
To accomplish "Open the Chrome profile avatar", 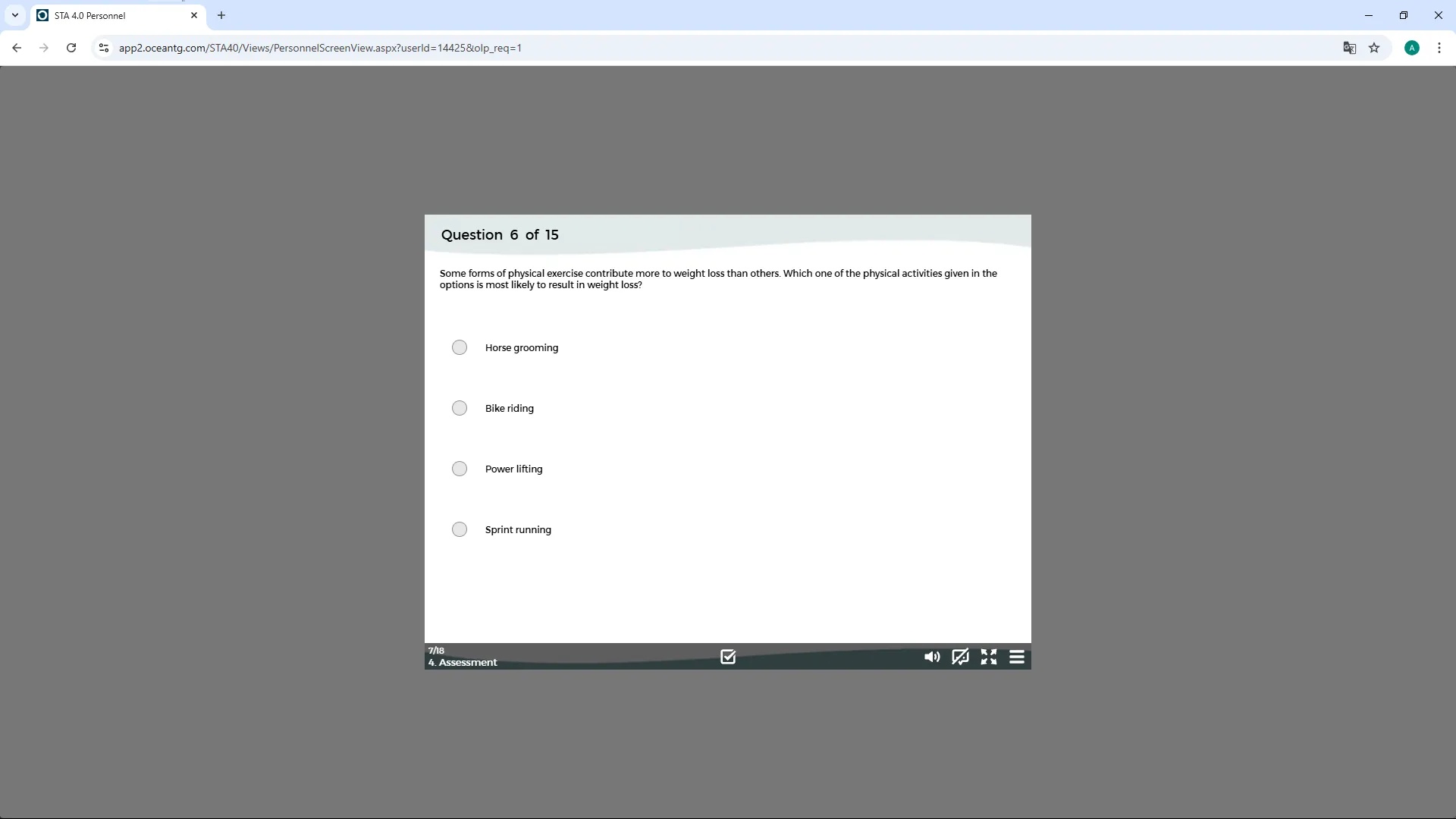I will pyautogui.click(x=1412, y=48).
